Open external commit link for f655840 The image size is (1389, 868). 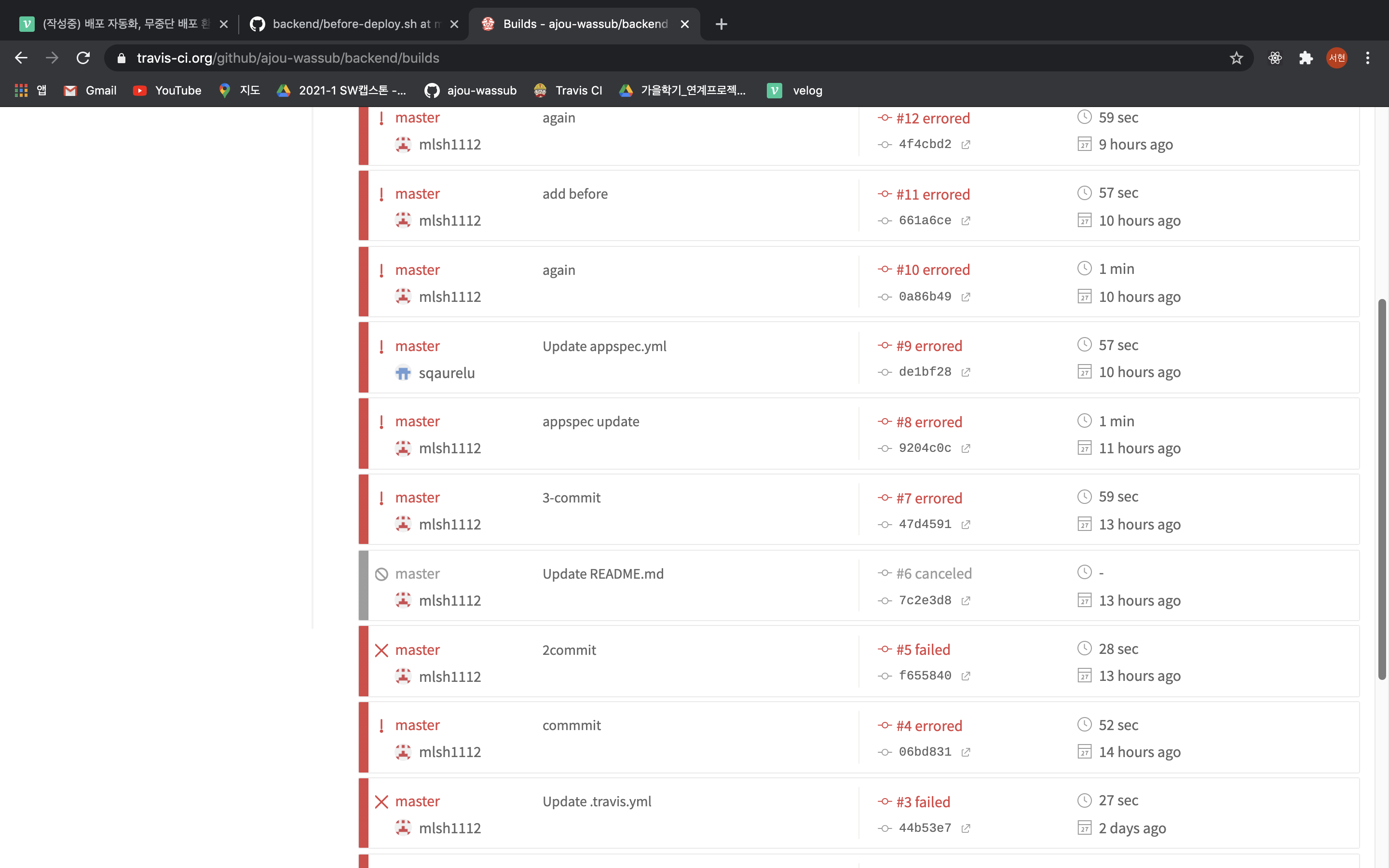(x=966, y=676)
